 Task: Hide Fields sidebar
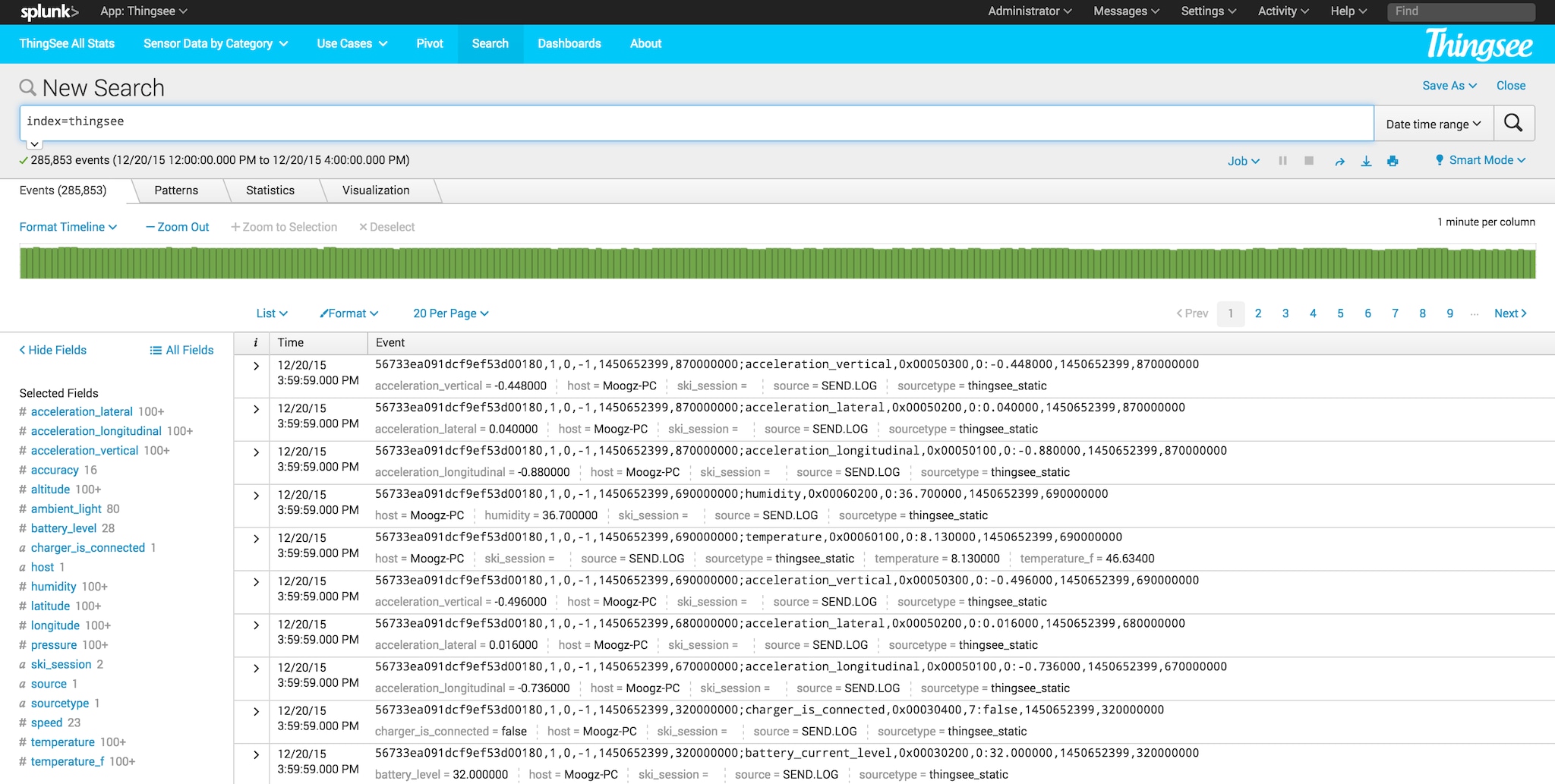point(53,350)
